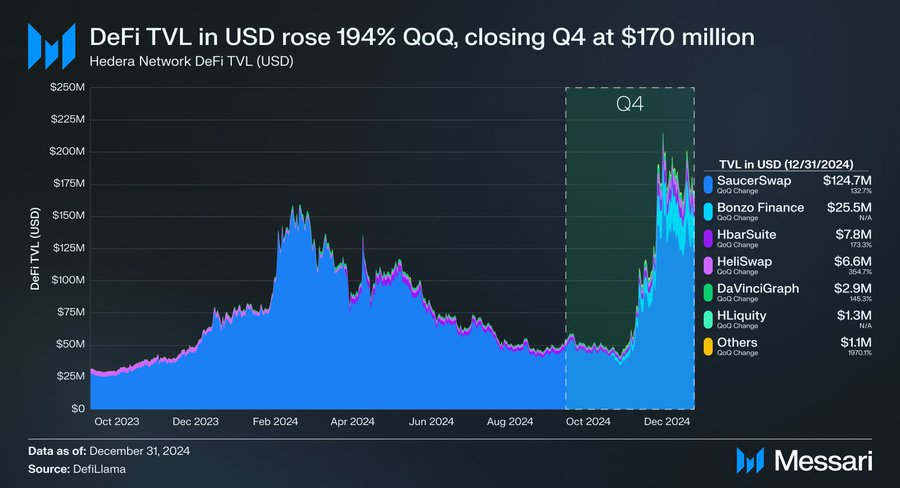
Task: Click the $250M y-axis label
Action: point(67,88)
